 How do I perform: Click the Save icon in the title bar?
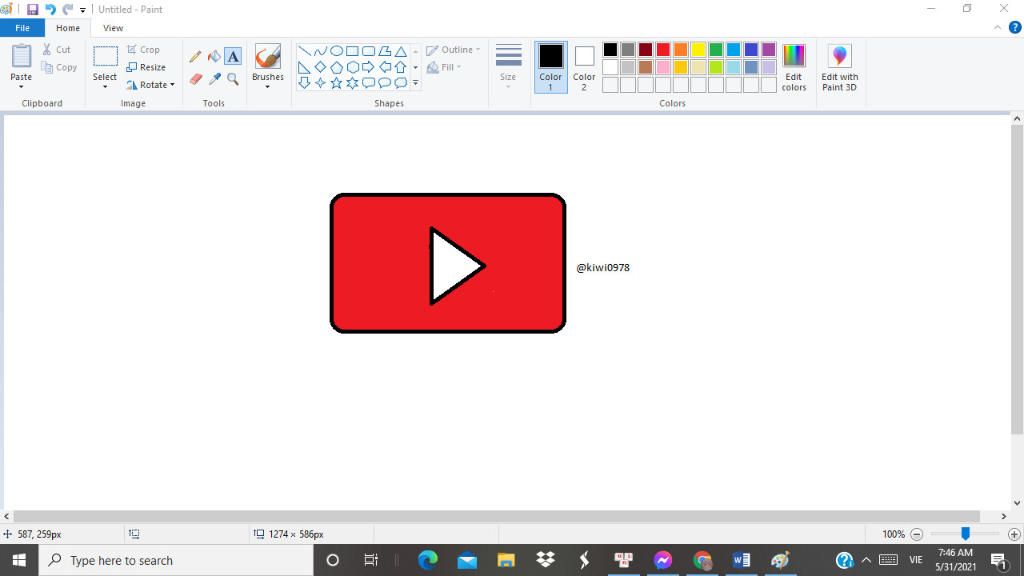pos(32,9)
